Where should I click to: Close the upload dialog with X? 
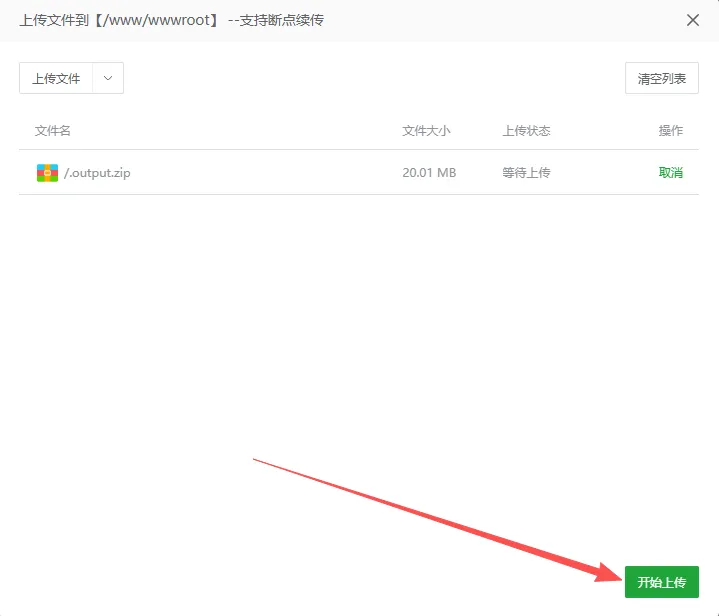692,20
